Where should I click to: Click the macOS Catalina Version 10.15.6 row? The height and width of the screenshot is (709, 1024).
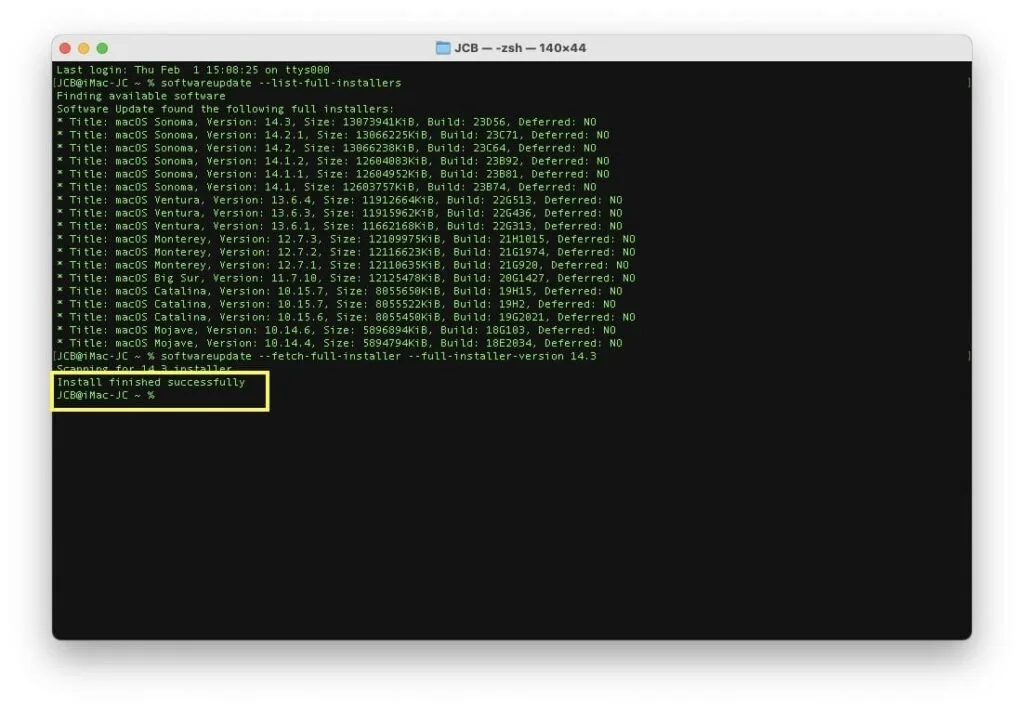click(x=346, y=318)
